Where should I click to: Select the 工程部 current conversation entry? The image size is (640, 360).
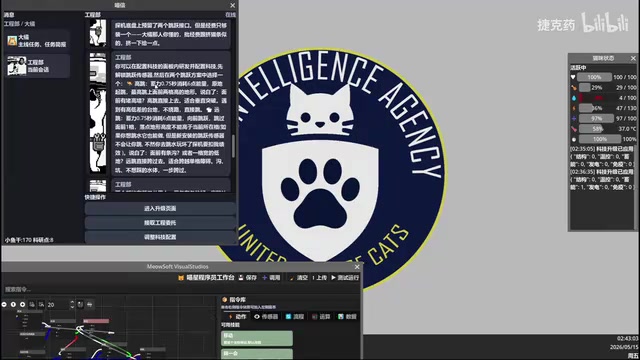(37, 66)
